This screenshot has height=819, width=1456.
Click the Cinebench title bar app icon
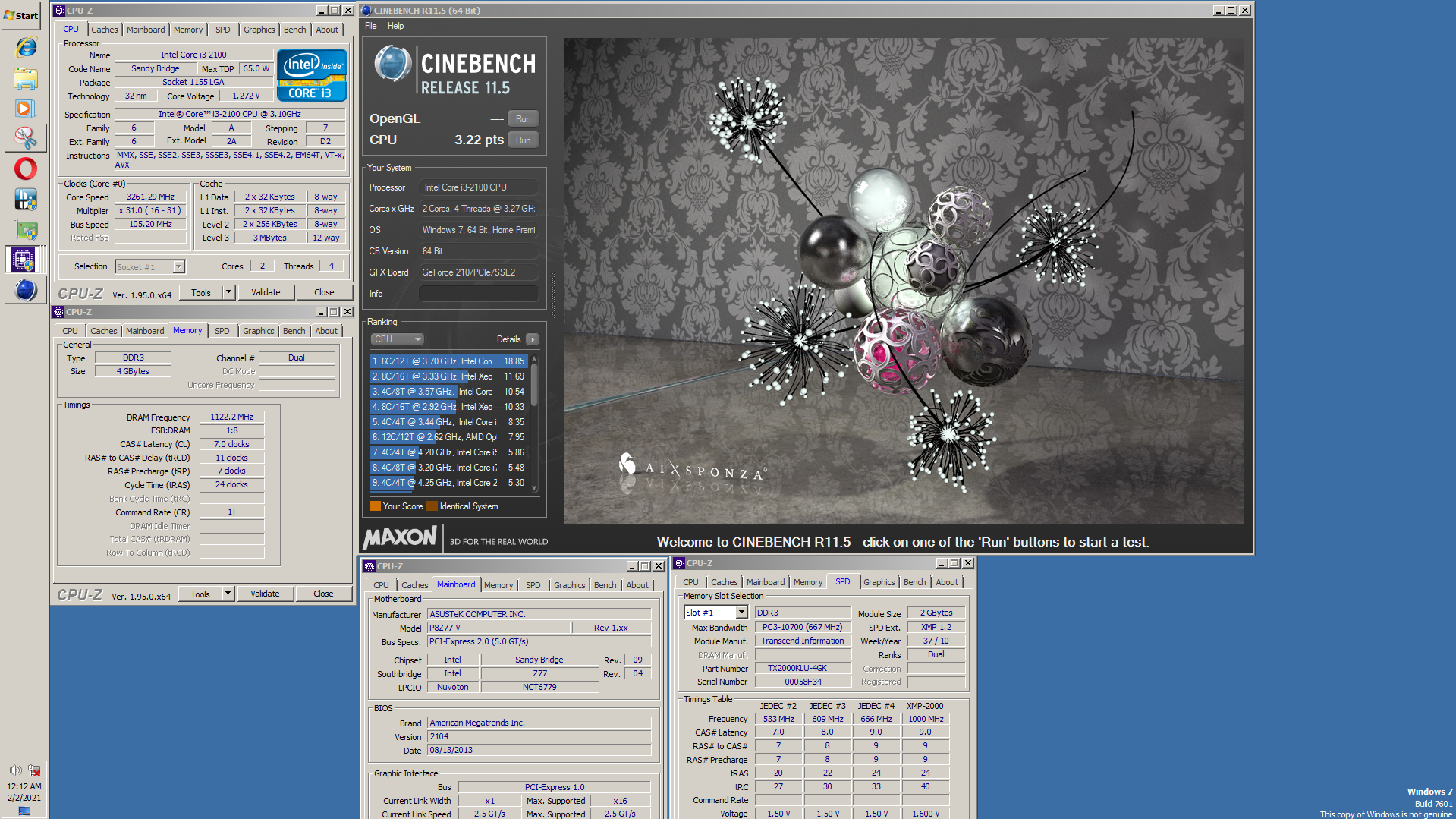366,11
